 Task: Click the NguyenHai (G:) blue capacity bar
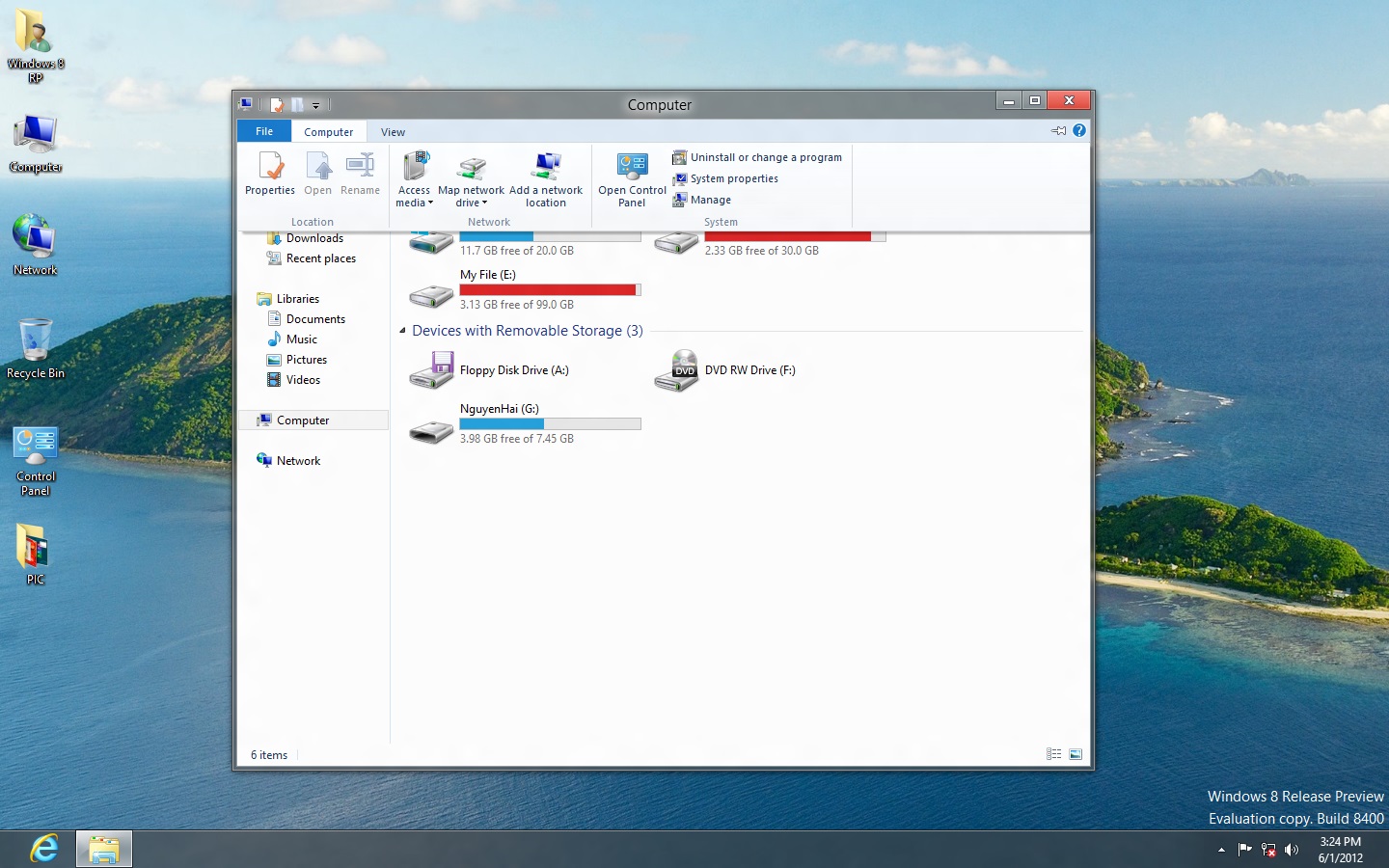tap(550, 424)
